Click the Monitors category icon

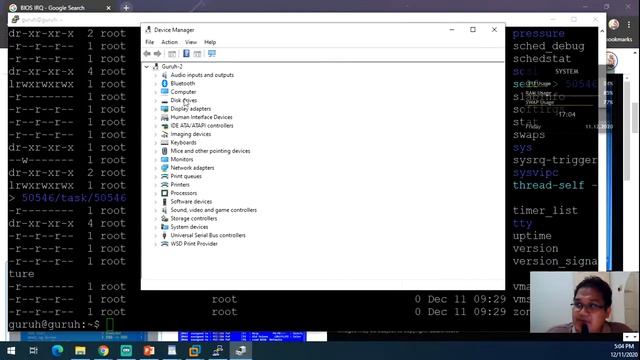tap(164, 159)
